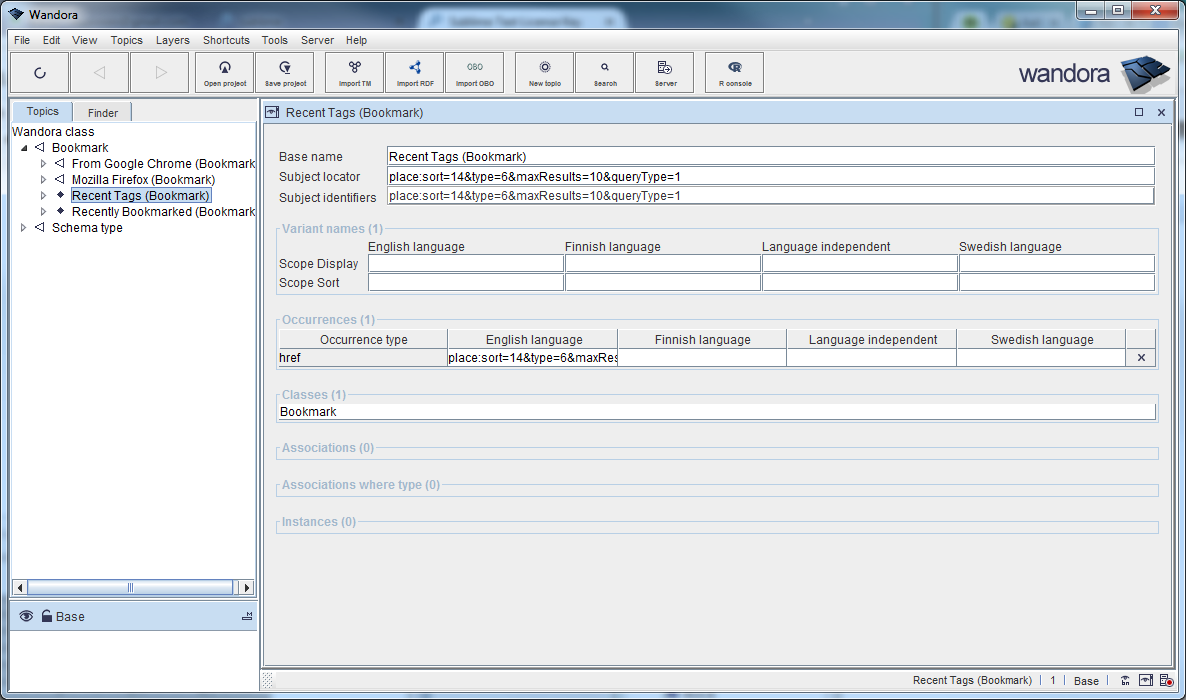Switch to the Finder tab

pyautogui.click(x=102, y=113)
